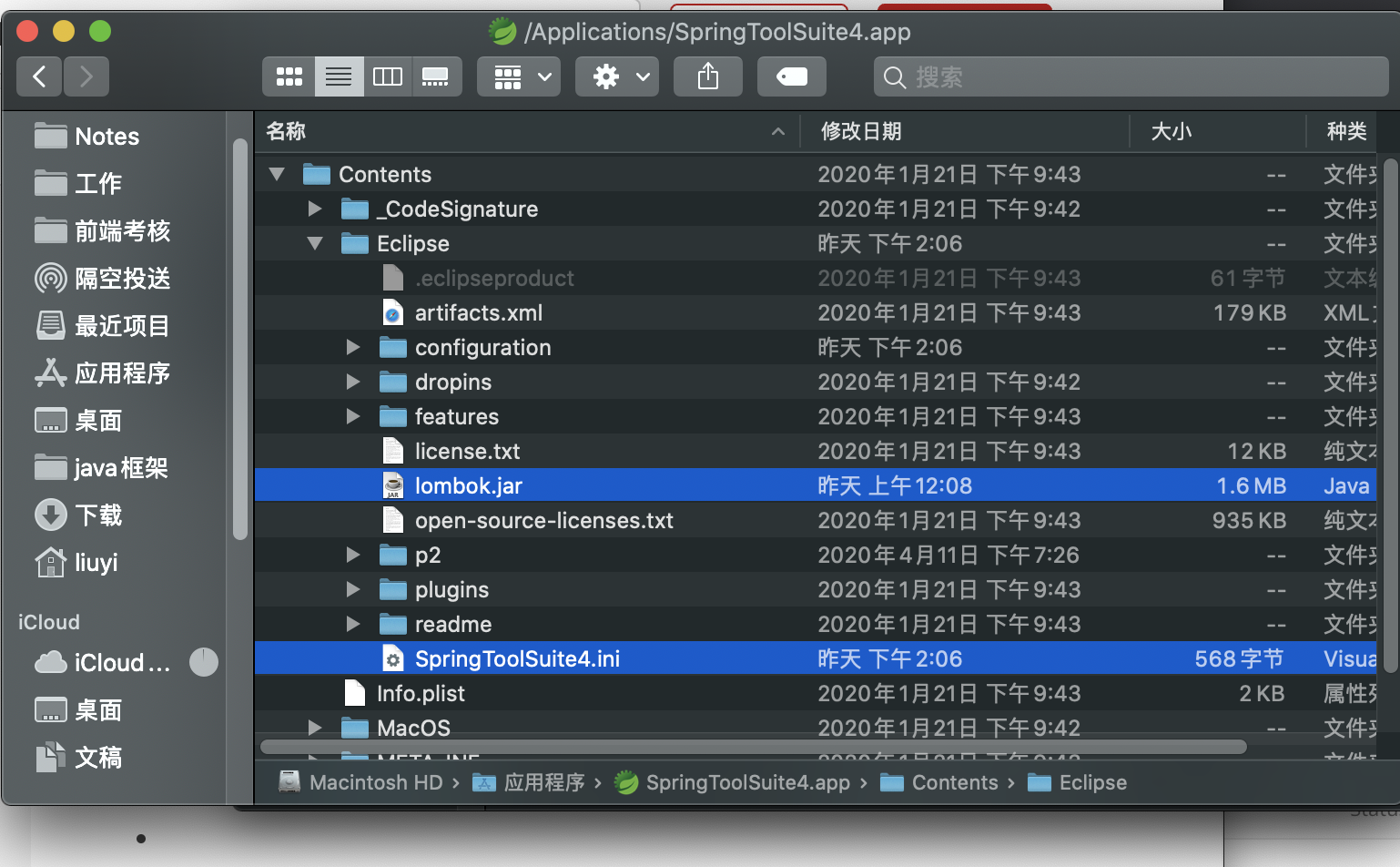
Task: Expand the configuration folder
Action: pyautogui.click(x=353, y=347)
